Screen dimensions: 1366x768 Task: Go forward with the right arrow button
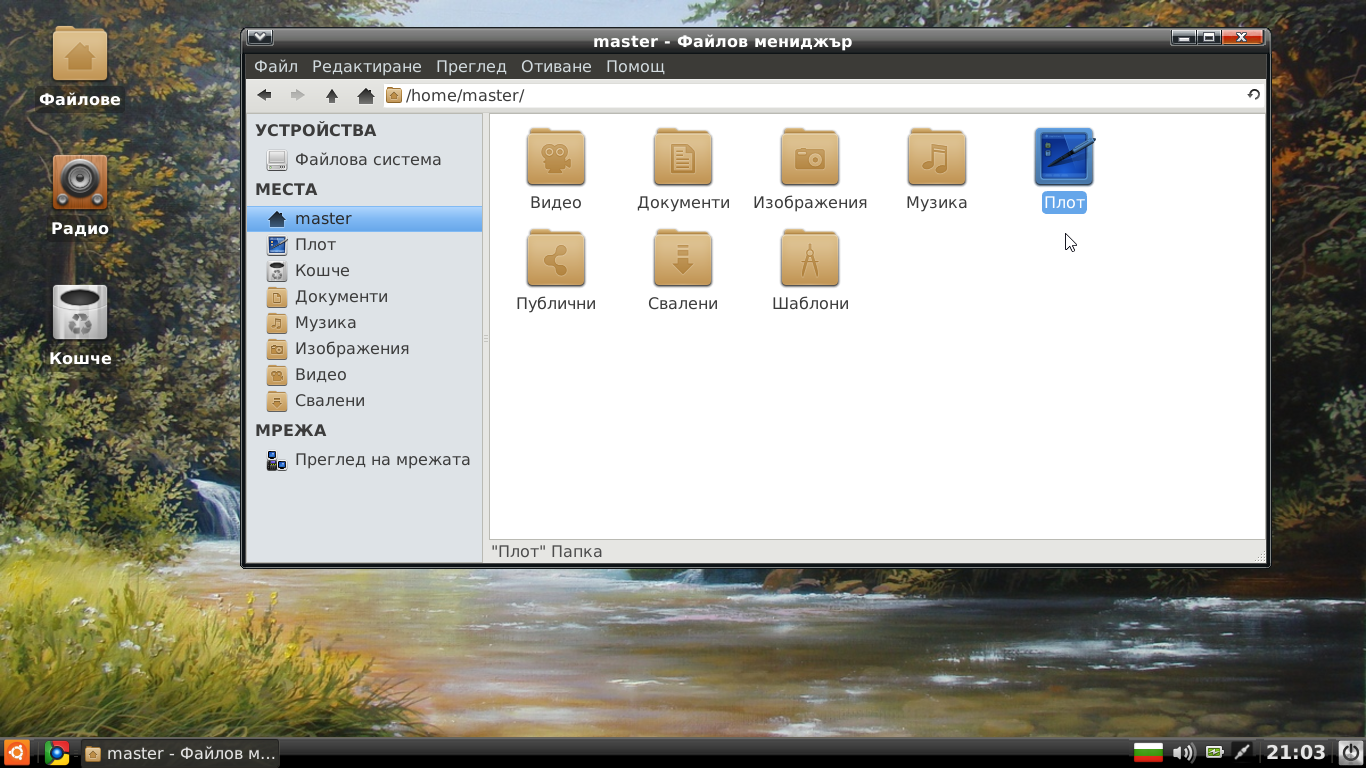click(x=297, y=95)
